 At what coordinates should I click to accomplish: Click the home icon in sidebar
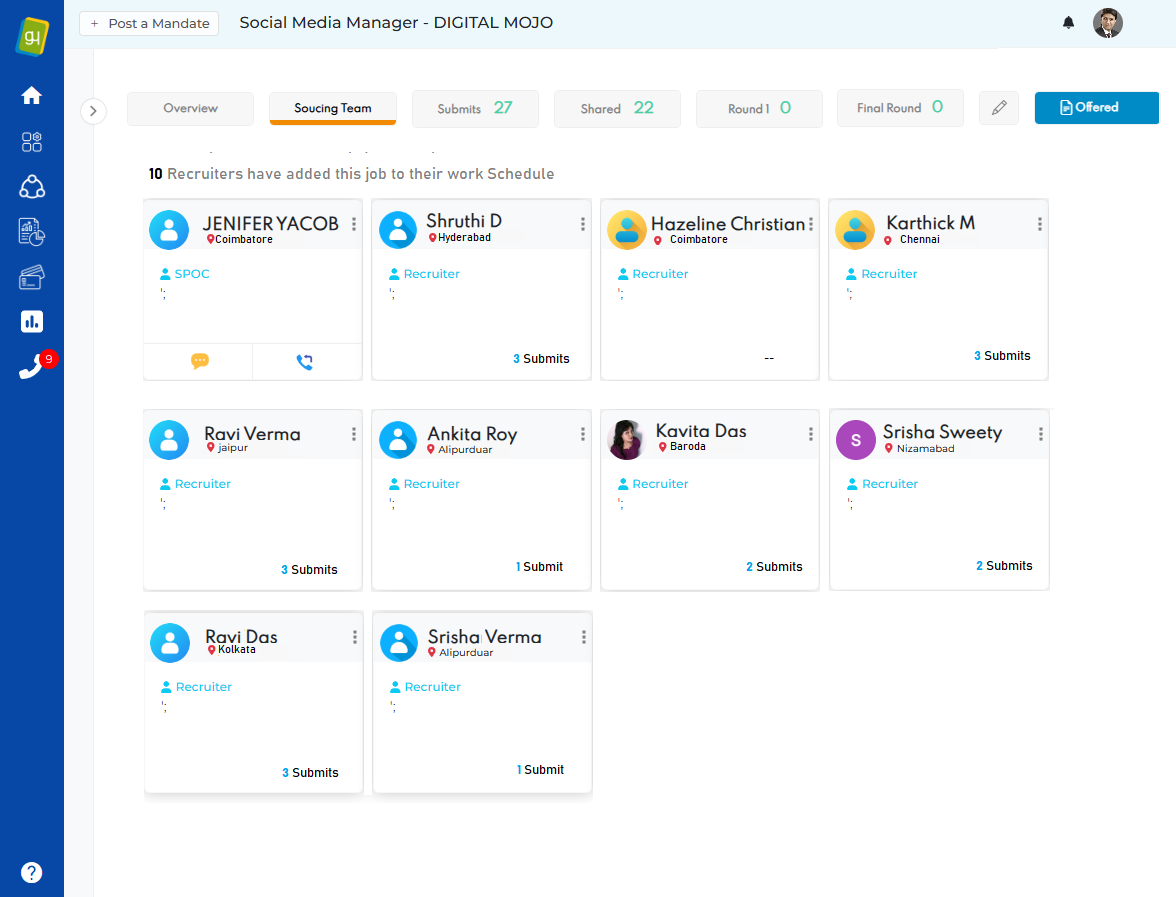pos(32,96)
